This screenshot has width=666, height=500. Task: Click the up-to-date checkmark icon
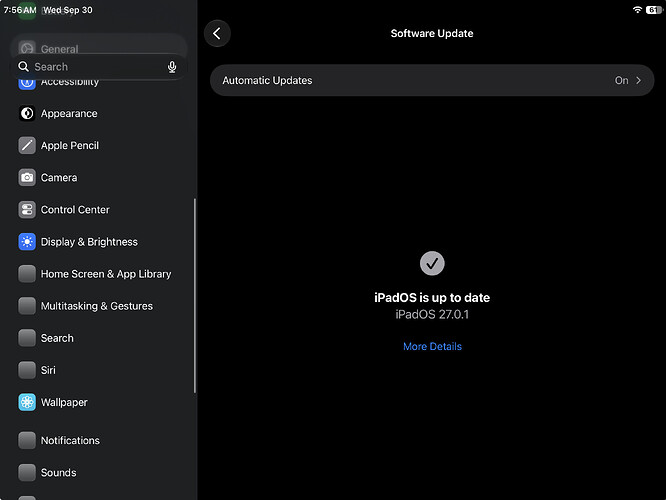432,263
